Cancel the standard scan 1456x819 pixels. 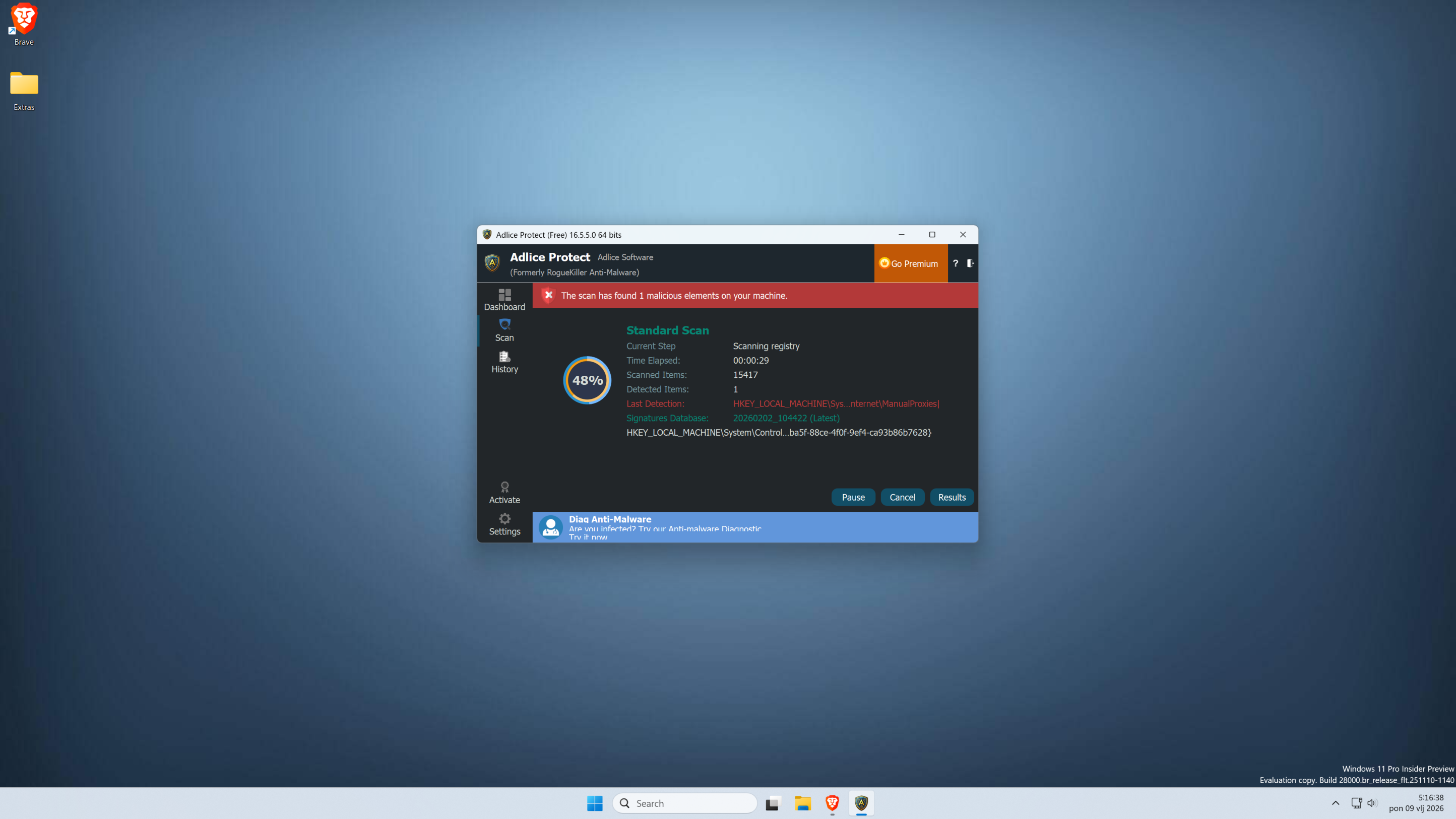[902, 497]
